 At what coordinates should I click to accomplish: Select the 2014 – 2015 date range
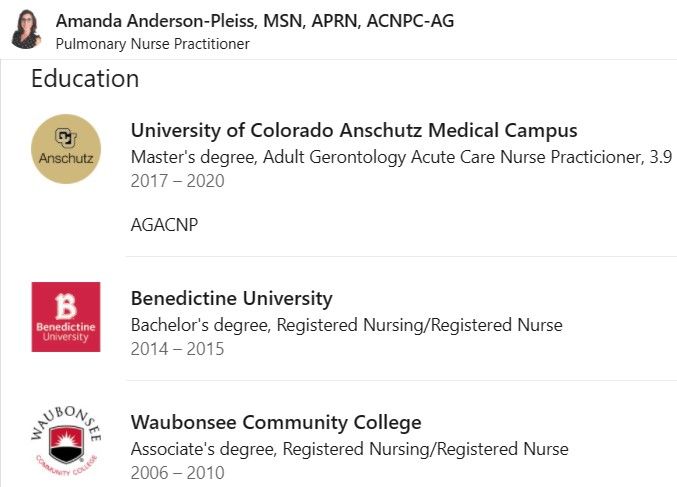point(177,349)
